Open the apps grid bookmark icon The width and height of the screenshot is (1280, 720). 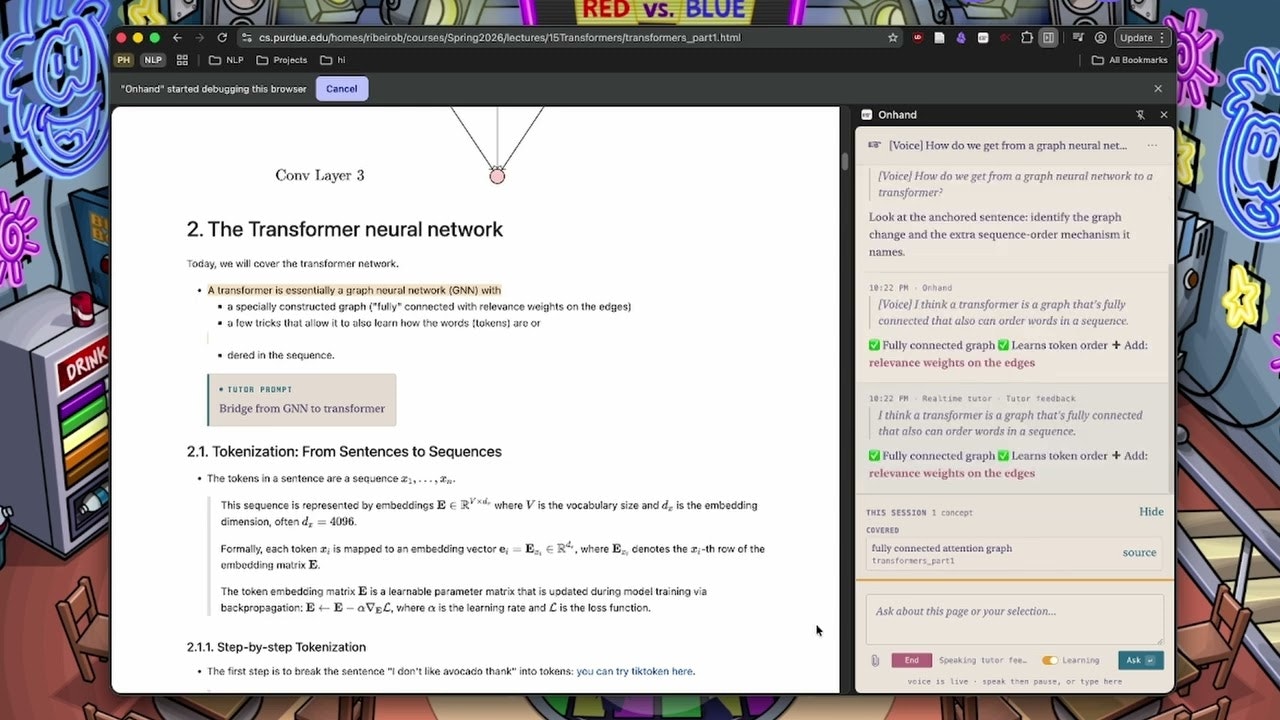click(x=182, y=60)
